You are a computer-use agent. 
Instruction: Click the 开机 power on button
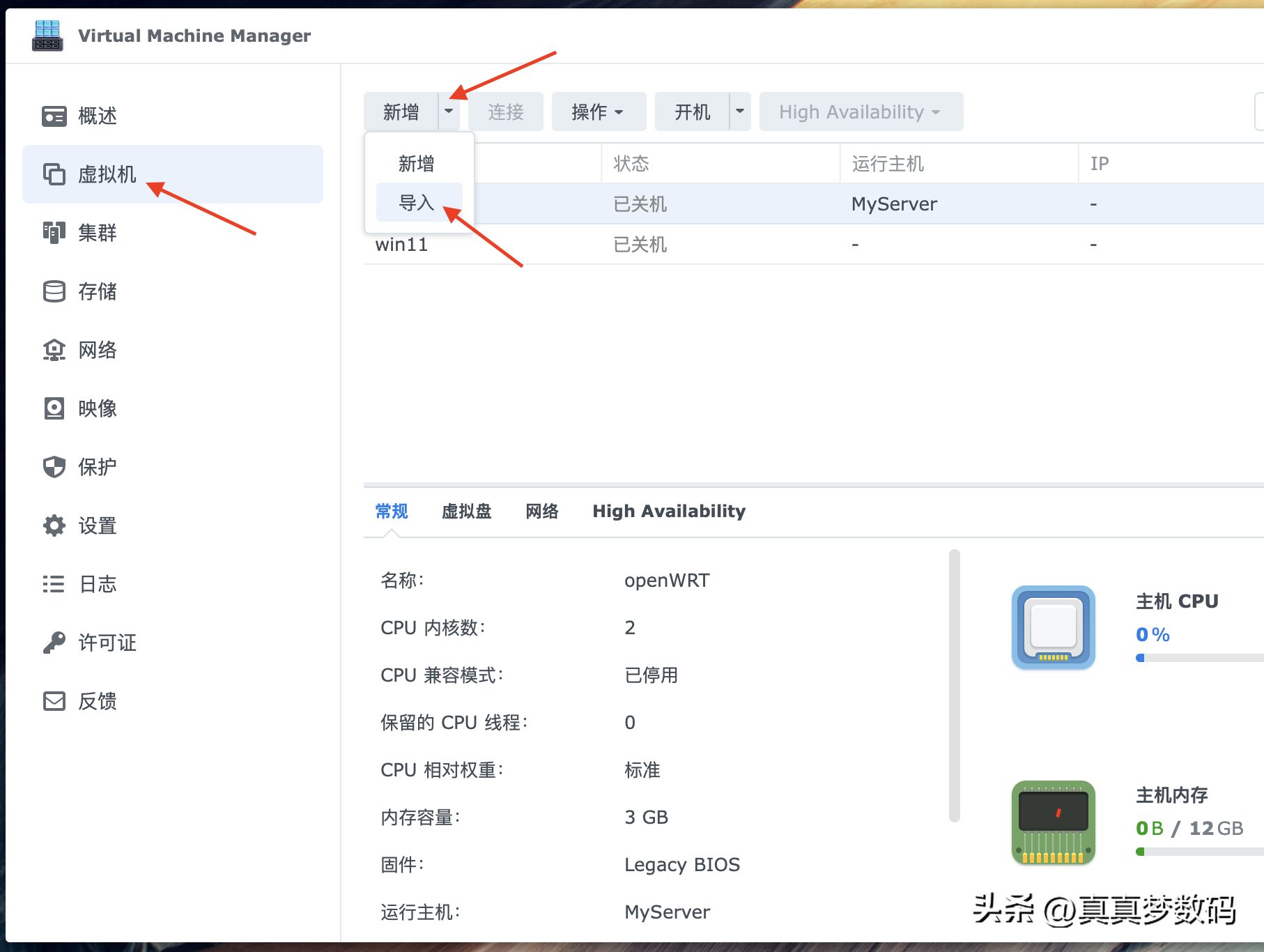click(693, 112)
